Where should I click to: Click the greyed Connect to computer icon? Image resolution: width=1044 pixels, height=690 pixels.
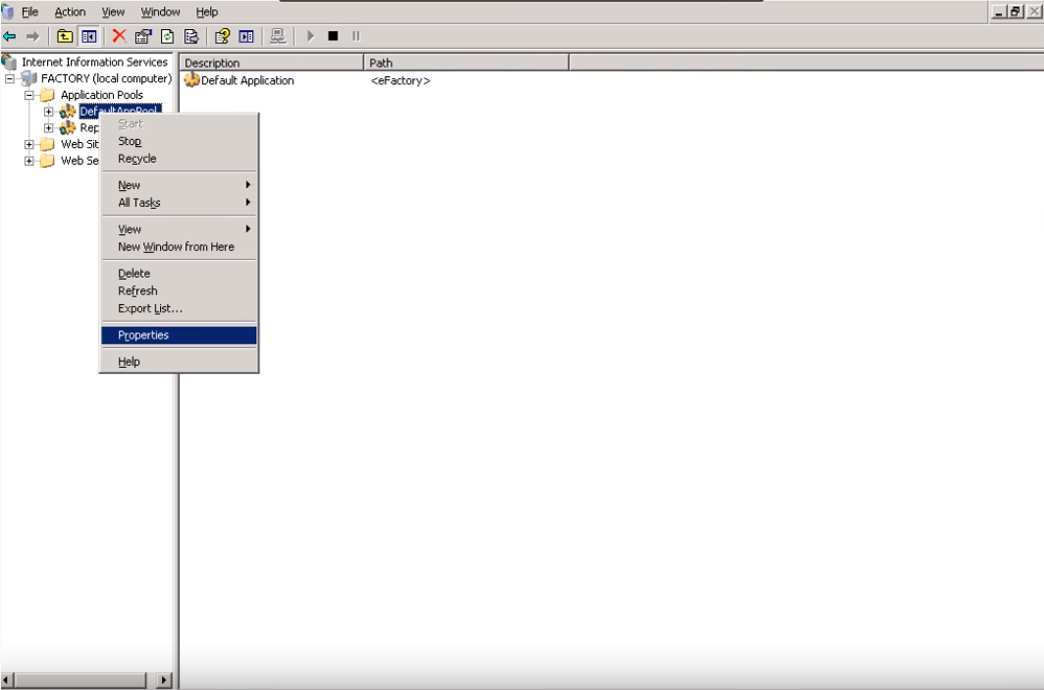click(278, 36)
